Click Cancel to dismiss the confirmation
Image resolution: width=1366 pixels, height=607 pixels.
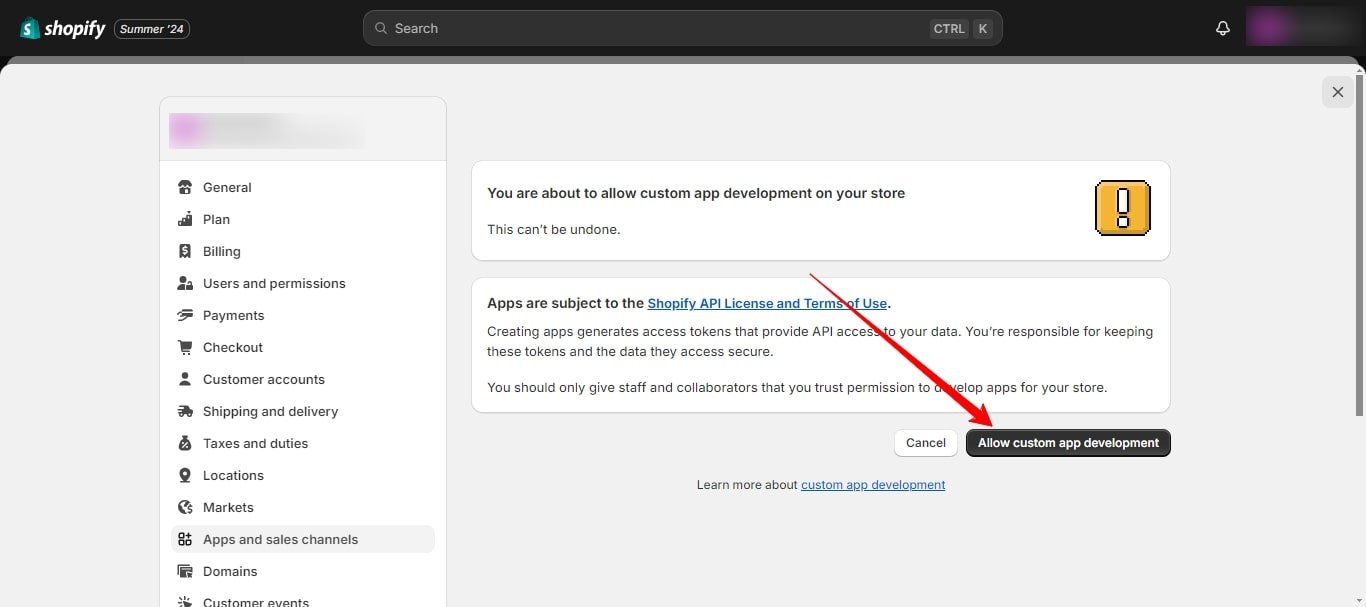pos(924,442)
